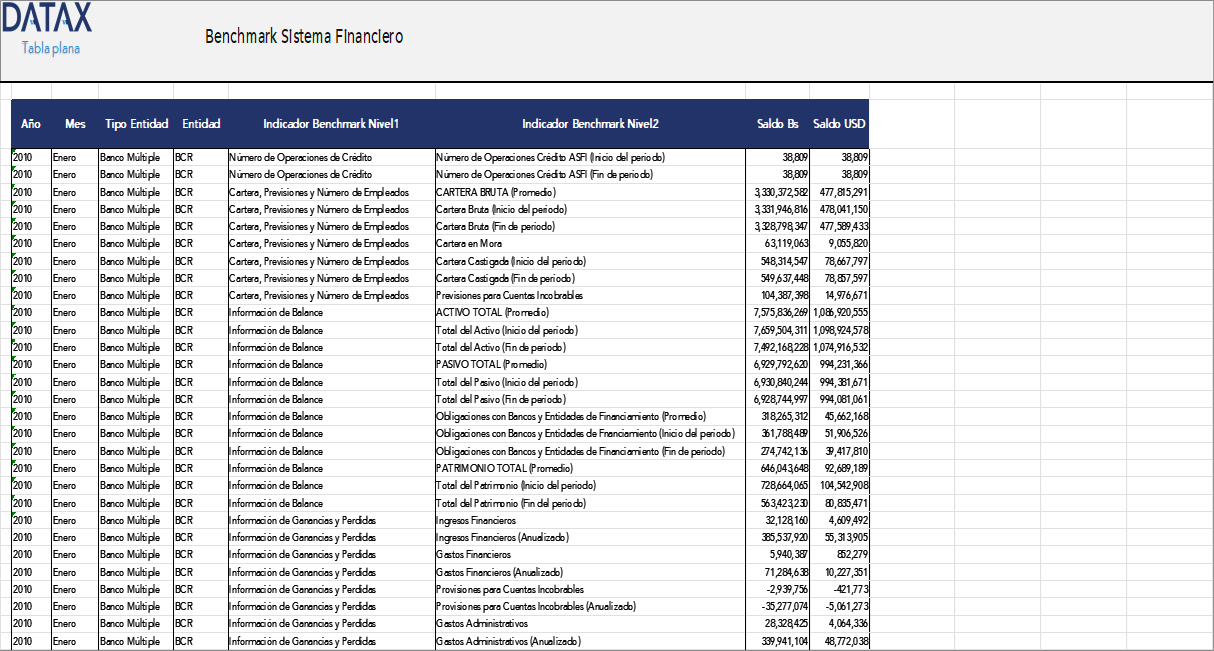Click the 'Indicador Benchmark Nivel1' header

pyautogui.click(x=331, y=124)
